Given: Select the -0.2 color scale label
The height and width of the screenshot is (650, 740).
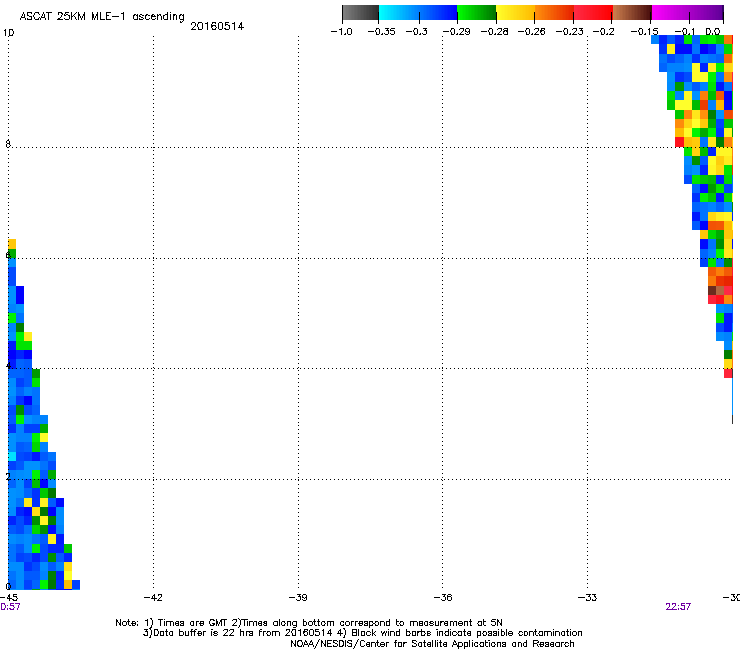Looking at the screenshot, I should (603, 32).
